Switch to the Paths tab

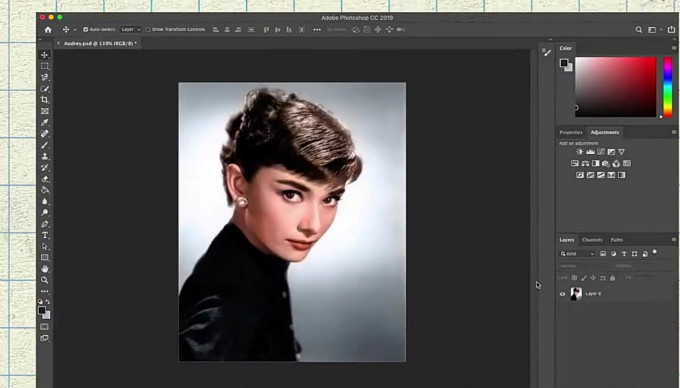[x=617, y=240]
